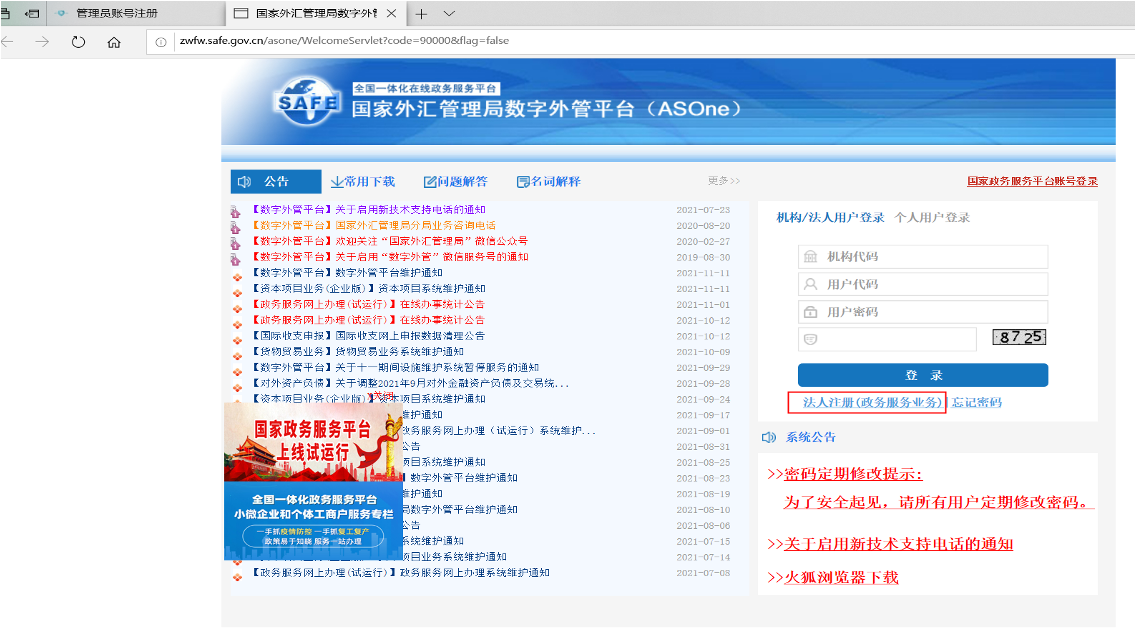Image resolution: width=1136 pixels, height=633 pixels.
Task: Refresh the page using browser reload icon
Action: [x=77, y=42]
